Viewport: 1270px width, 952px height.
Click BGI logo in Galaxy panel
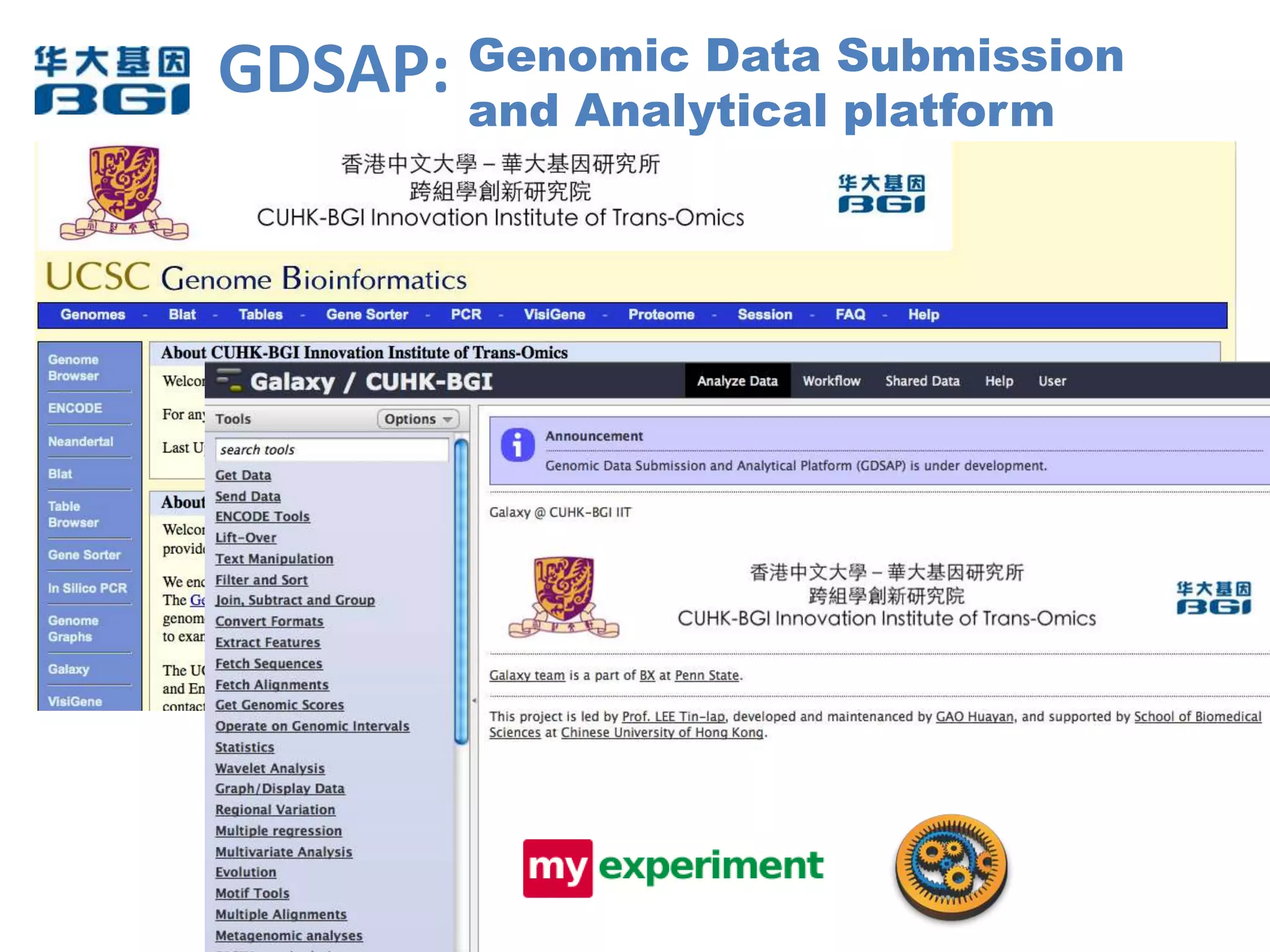(x=1214, y=598)
